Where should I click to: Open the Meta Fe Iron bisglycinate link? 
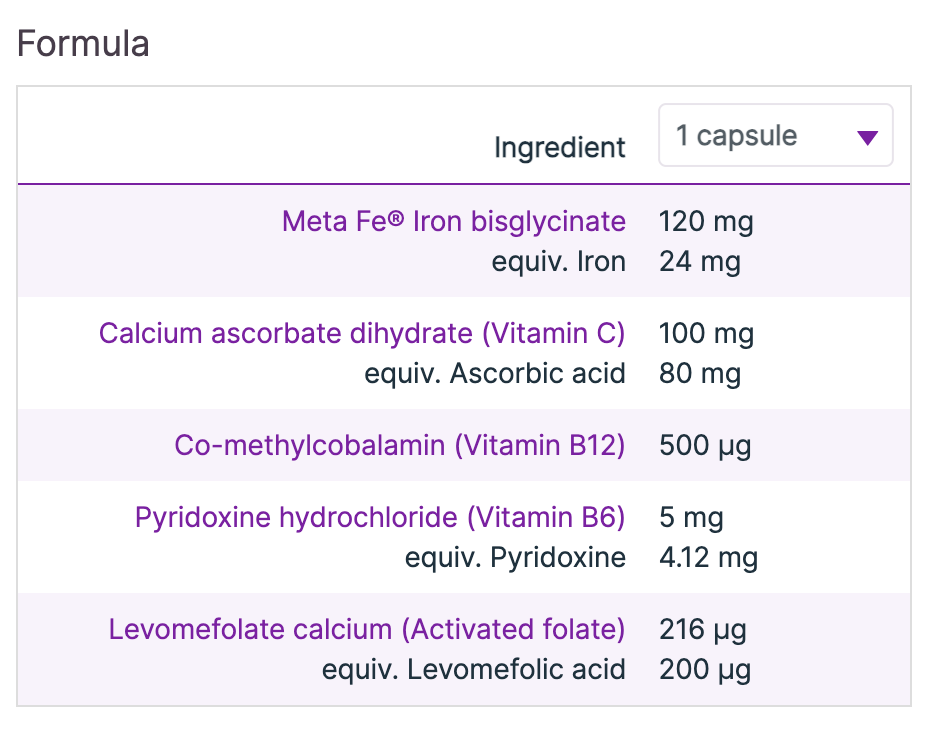point(453,221)
